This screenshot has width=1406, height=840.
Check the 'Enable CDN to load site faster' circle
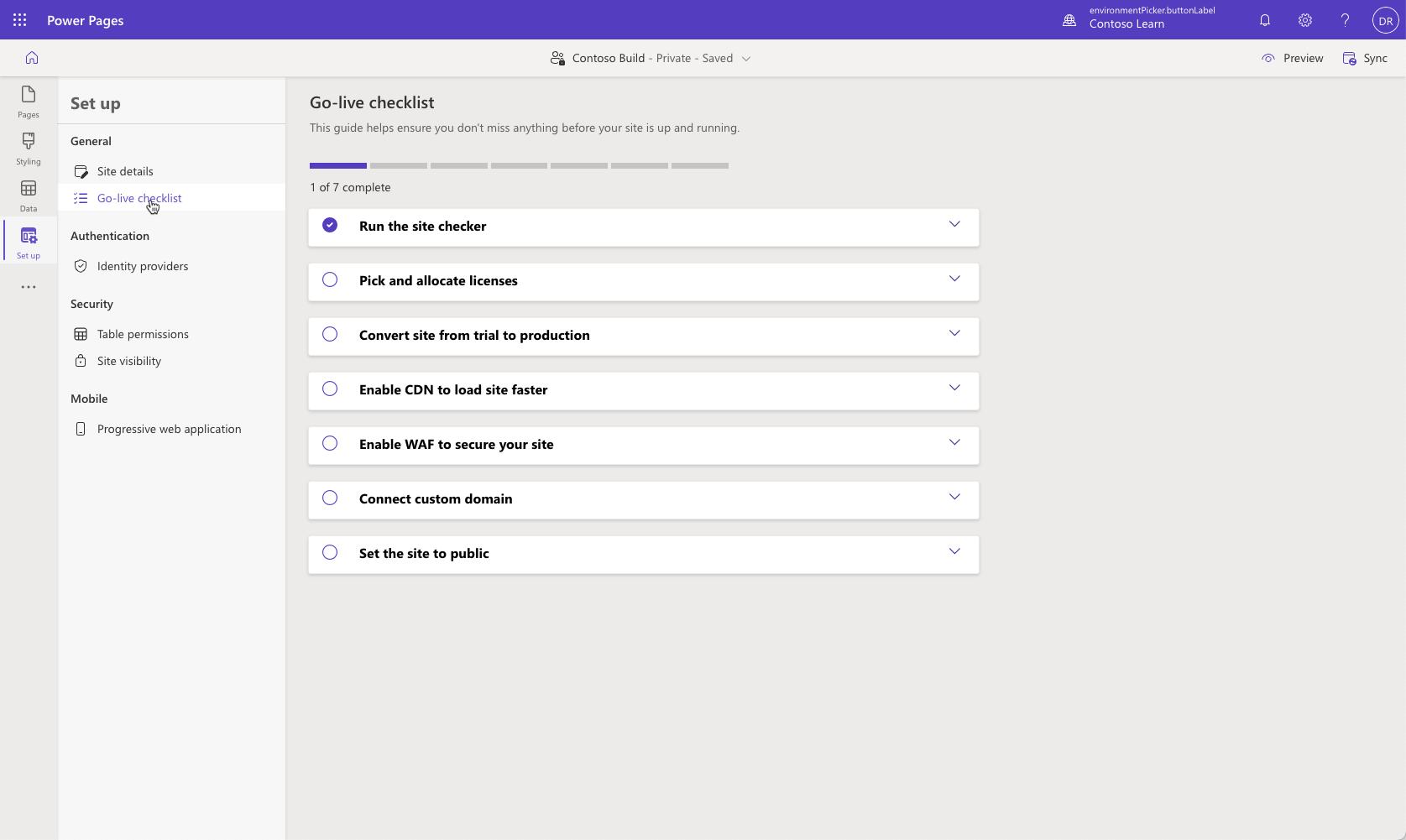[329, 389]
